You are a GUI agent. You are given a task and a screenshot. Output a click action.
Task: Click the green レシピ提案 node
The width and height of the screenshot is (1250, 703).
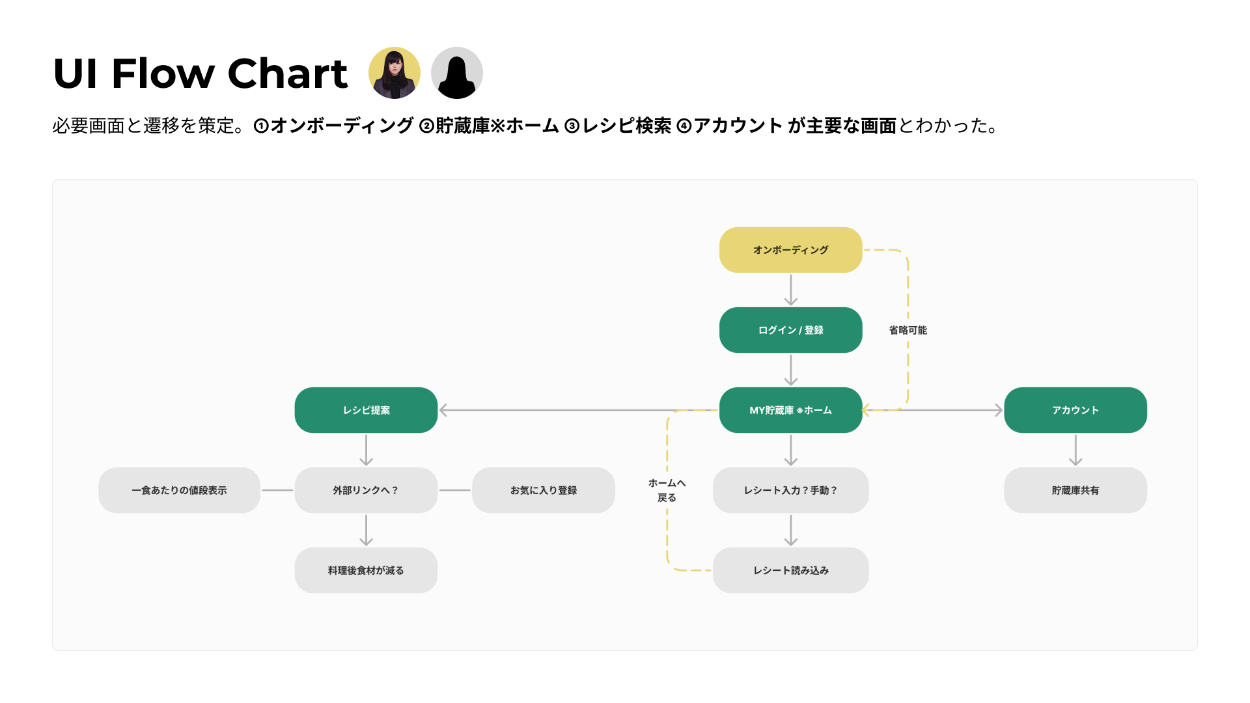point(366,410)
